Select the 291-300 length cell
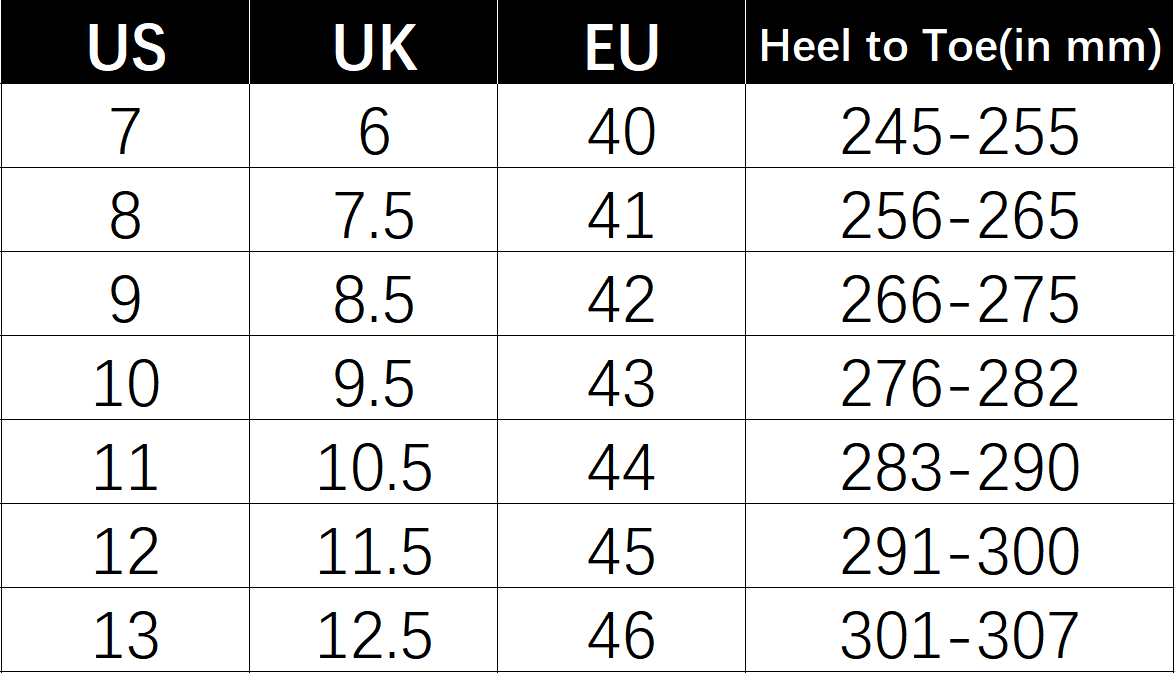This screenshot has width=1176, height=673. (x=959, y=546)
